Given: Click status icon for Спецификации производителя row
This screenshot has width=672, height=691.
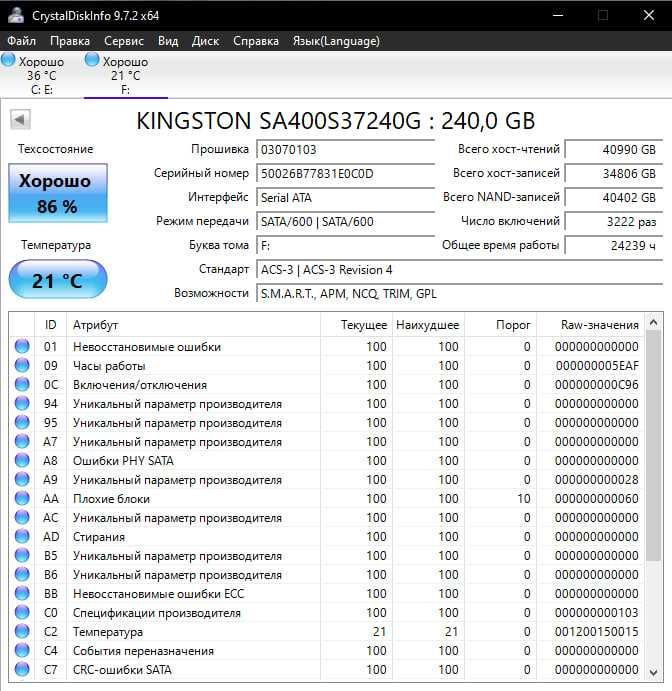Looking at the screenshot, I should (22, 612).
